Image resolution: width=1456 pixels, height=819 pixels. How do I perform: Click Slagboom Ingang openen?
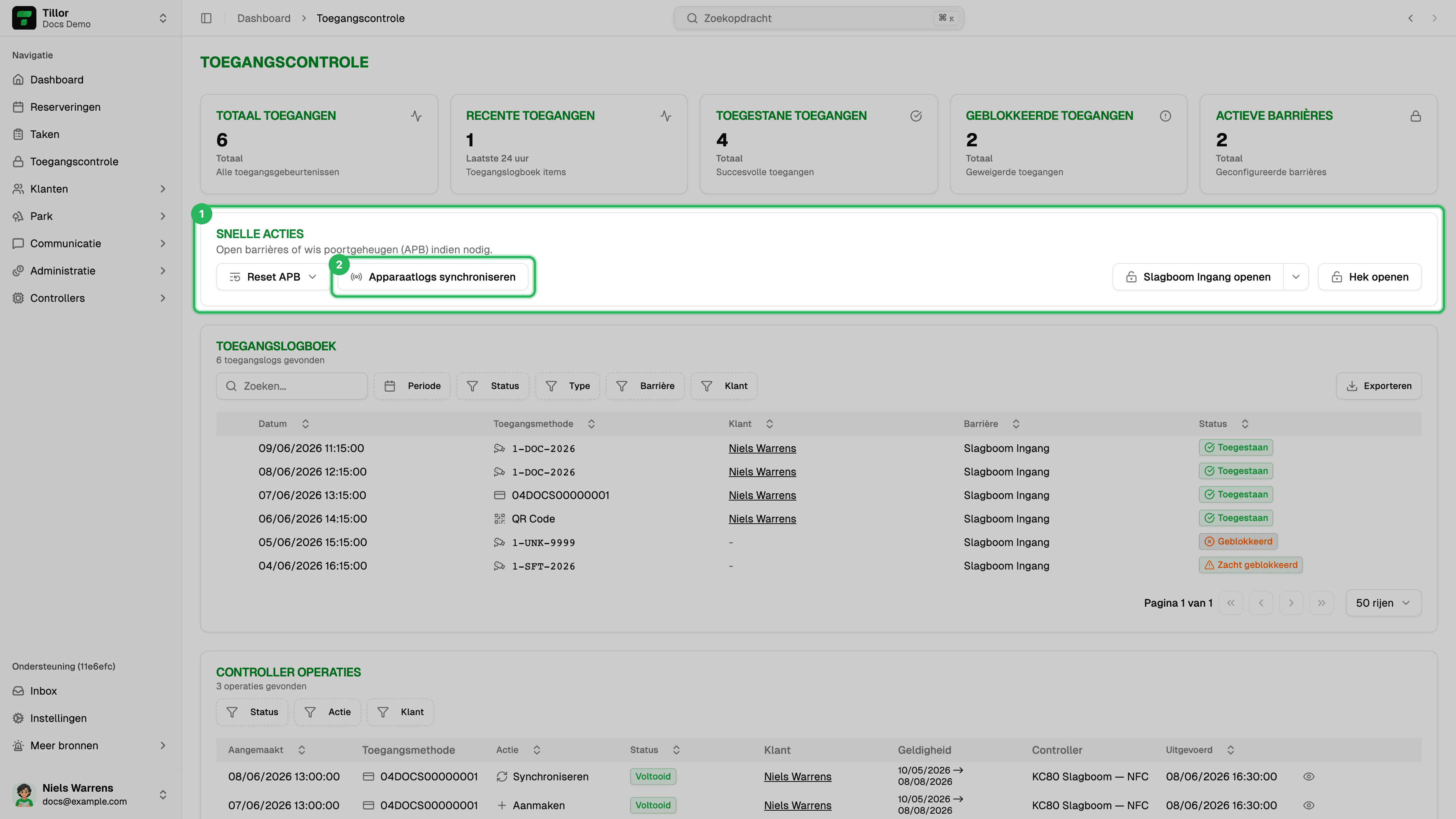pyautogui.click(x=1198, y=277)
